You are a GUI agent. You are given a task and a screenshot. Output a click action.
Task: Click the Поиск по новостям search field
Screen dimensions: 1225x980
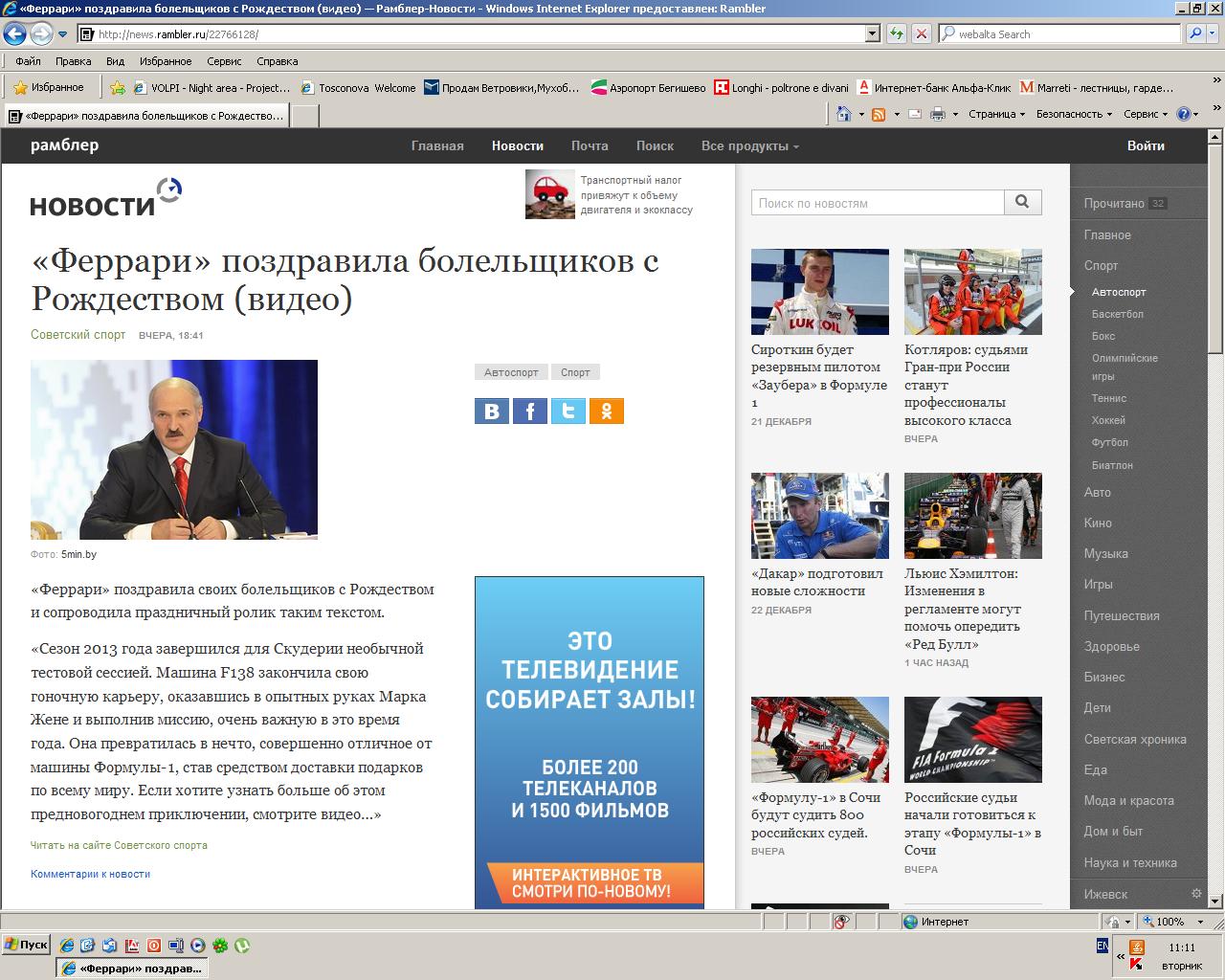[x=877, y=203]
